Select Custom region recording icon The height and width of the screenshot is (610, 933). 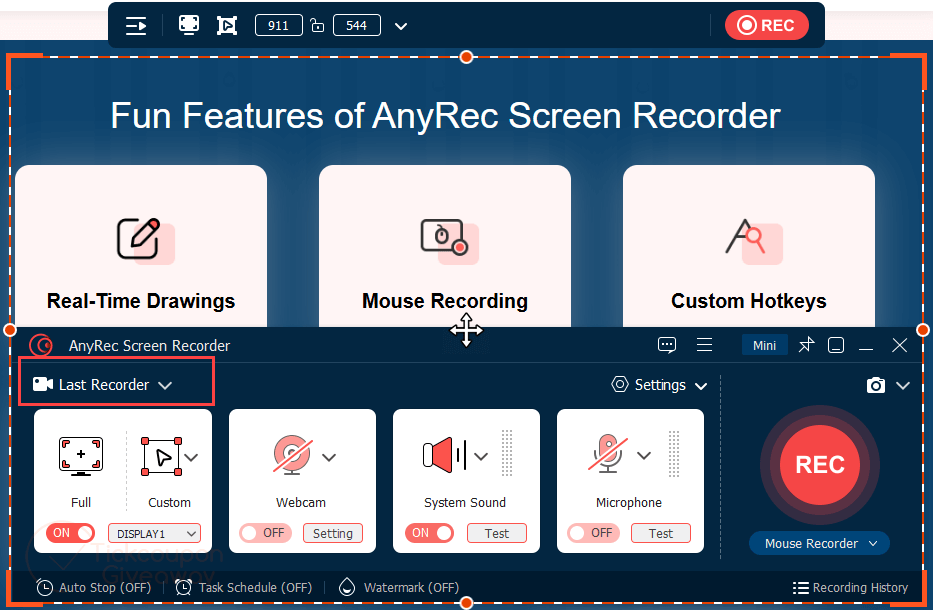tap(161, 456)
